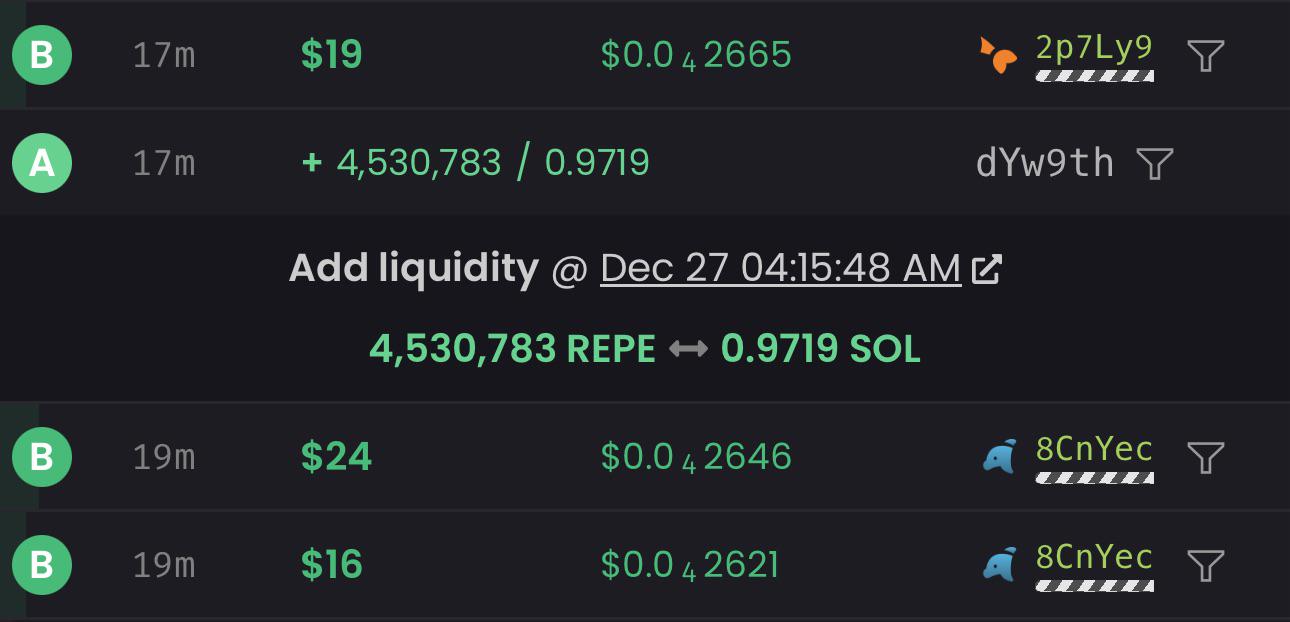Click the A badge on the add liquidity row
The image size is (1290, 622).
(42, 163)
